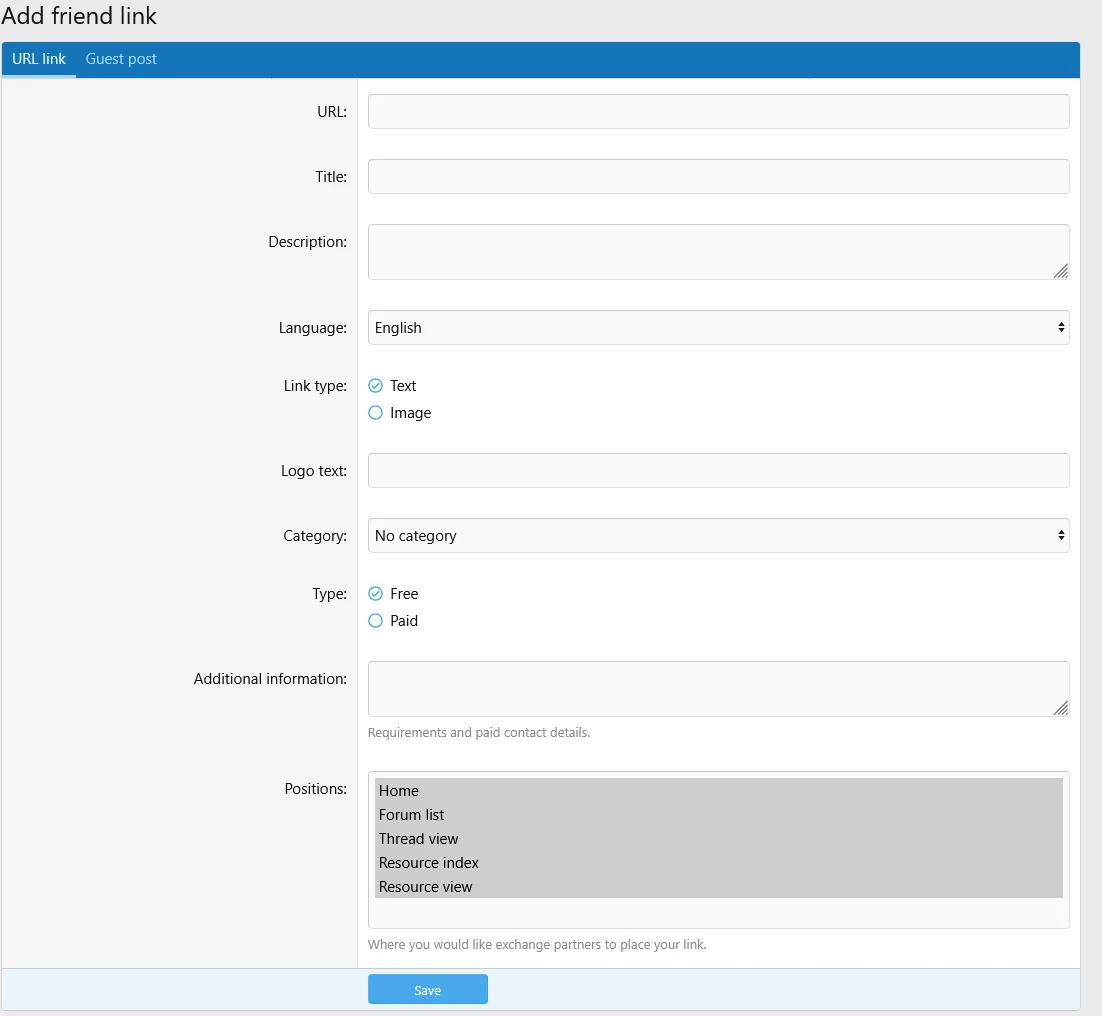The image size is (1102, 1016).
Task: Select the Free type radio button
Action: coord(376,594)
